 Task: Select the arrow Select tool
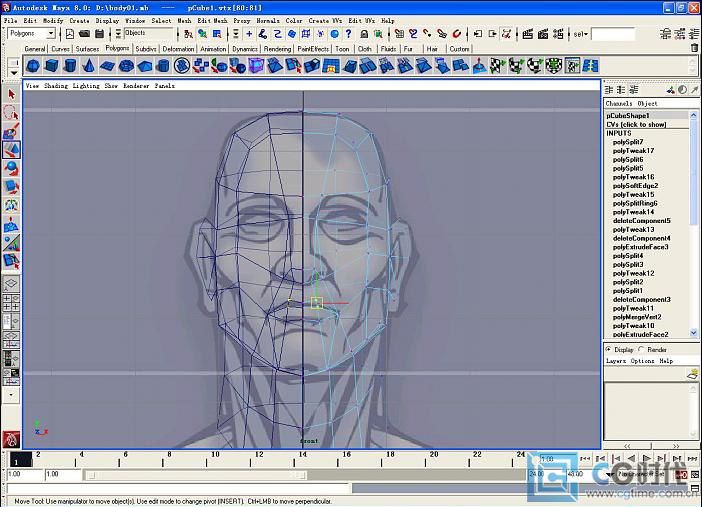[11, 94]
